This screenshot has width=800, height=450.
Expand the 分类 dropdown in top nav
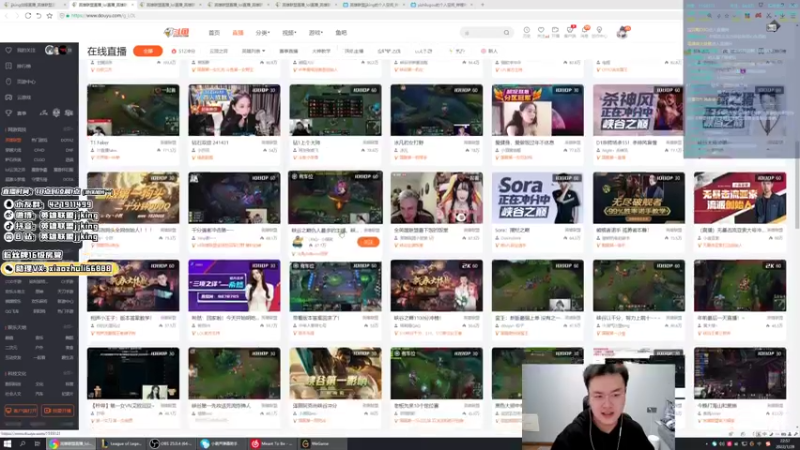pyautogui.click(x=262, y=33)
